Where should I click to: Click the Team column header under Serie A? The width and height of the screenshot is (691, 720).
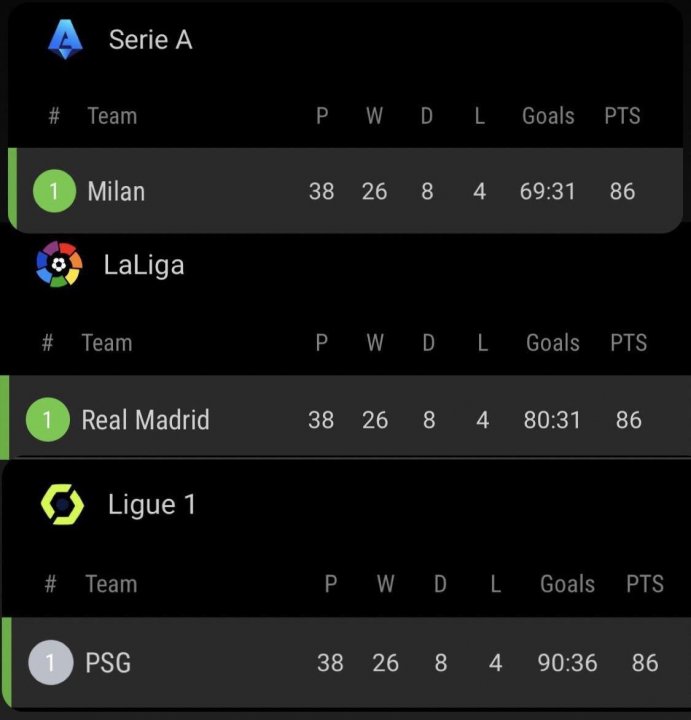[x=112, y=116]
